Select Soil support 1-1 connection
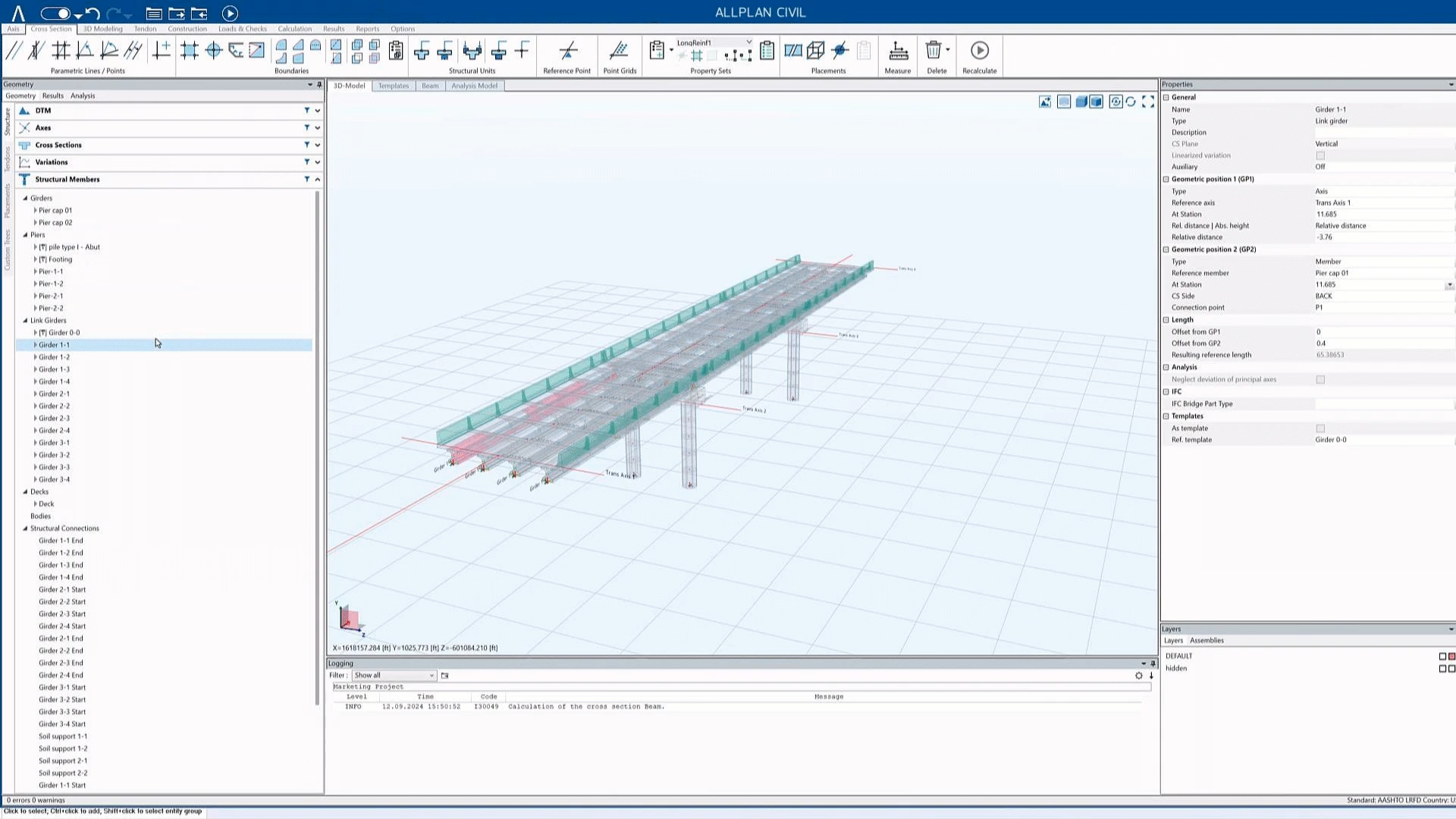This screenshot has height=819, width=1456. click(x=63, y=736)
